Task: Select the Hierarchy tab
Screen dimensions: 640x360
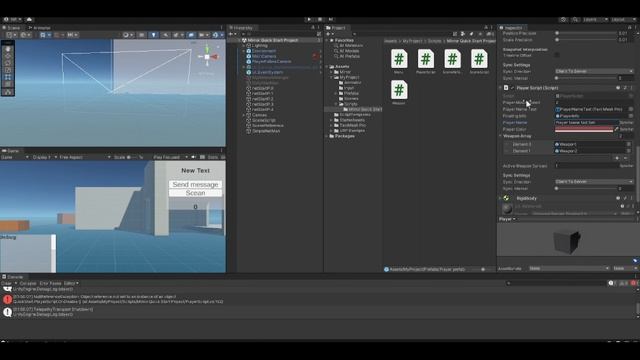Action: click(x=242, y=28)
